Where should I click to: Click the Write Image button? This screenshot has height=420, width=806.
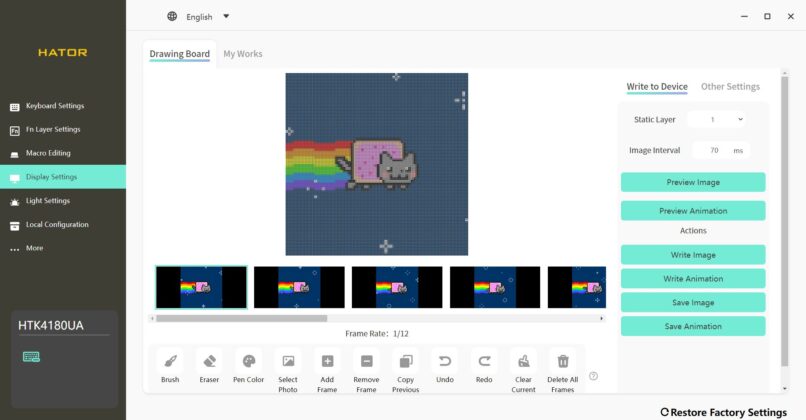pyautogui.click(x=693, y=255)
